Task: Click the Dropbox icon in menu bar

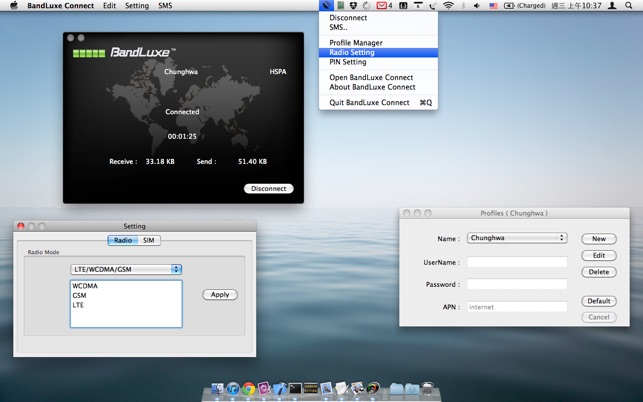Action: pyautogui.click(x=353, y=5)
